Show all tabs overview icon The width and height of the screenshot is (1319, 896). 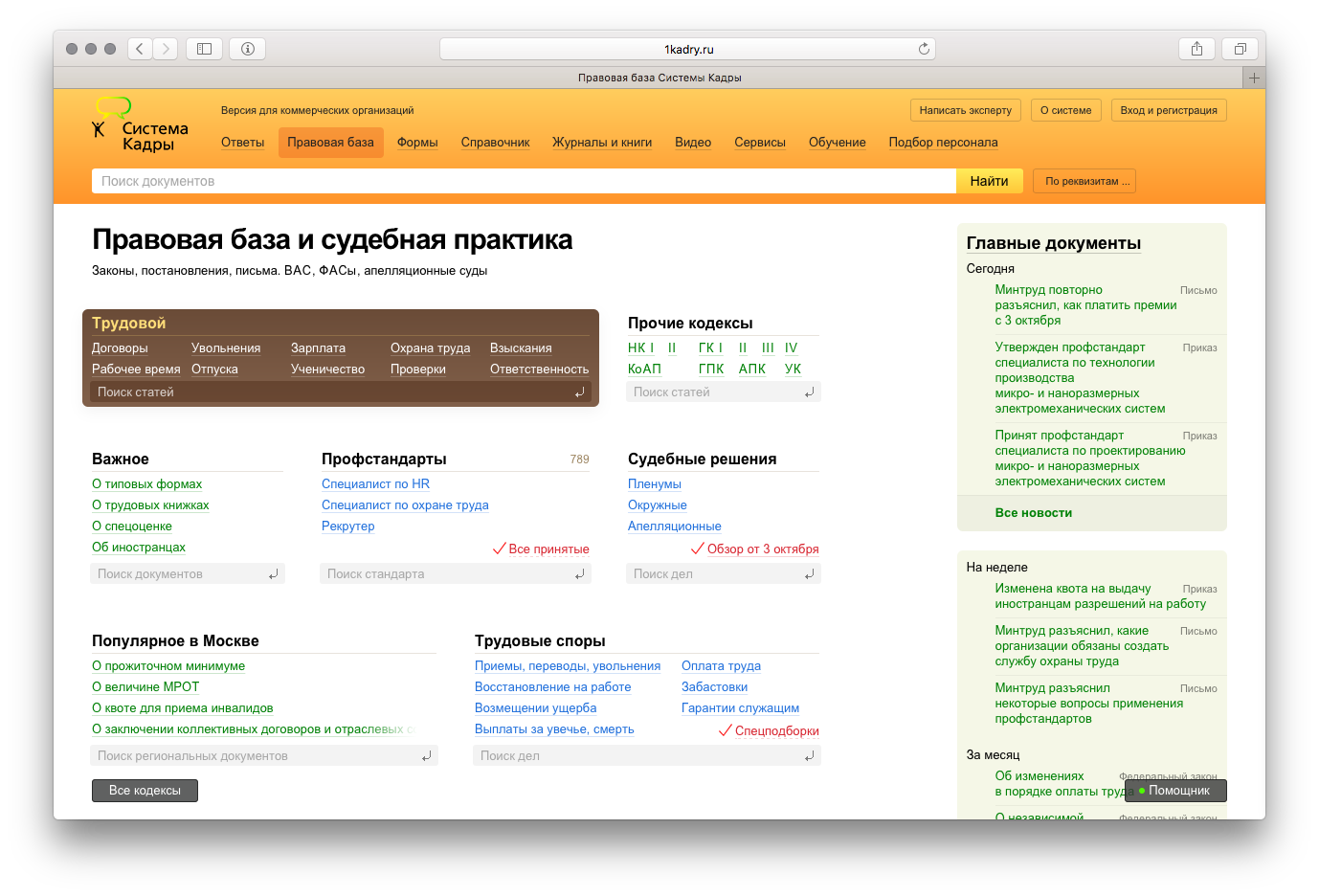tap(1240, 49)
